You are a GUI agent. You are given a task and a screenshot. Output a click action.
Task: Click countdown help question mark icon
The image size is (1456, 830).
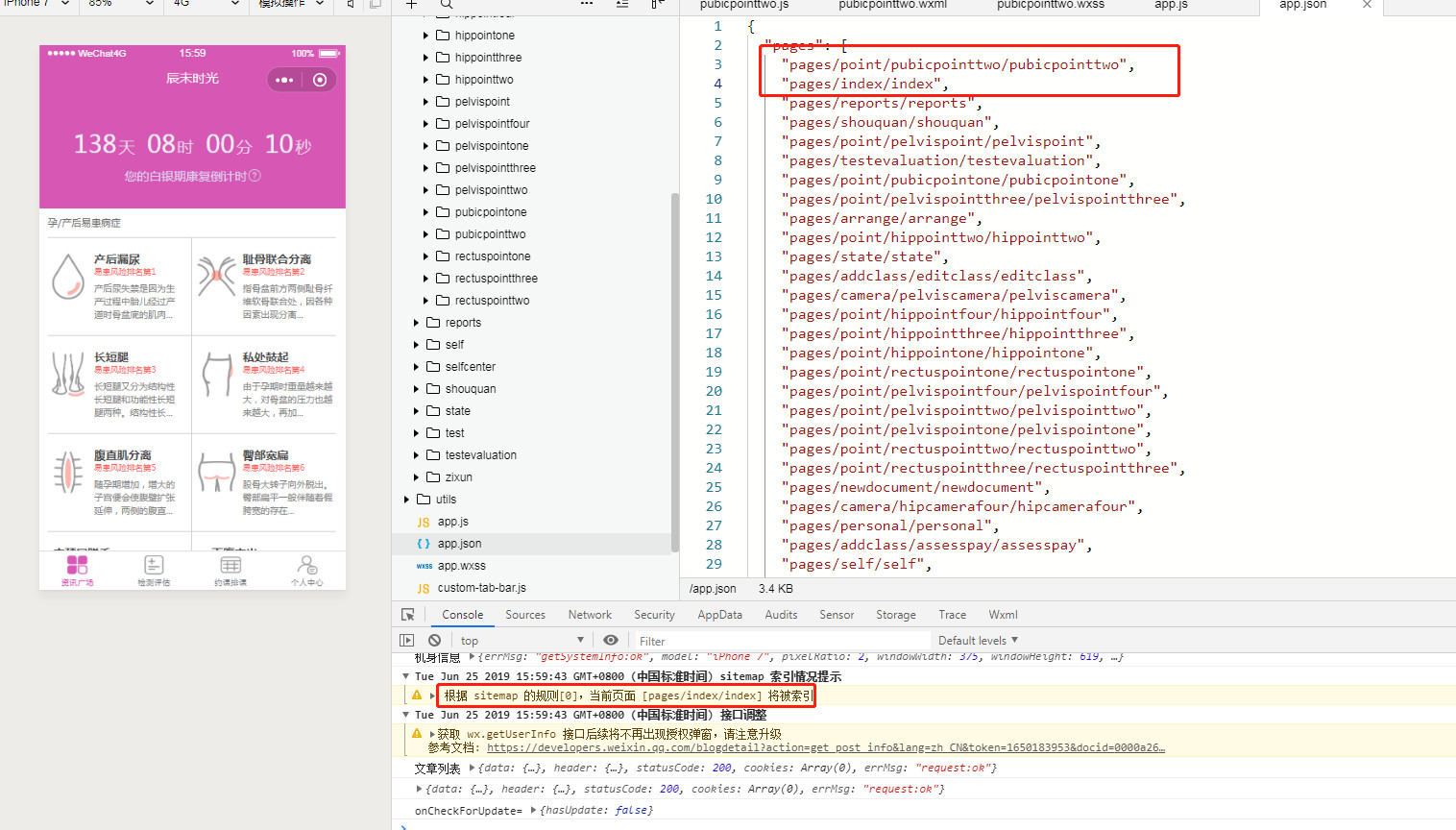point(255,176)
